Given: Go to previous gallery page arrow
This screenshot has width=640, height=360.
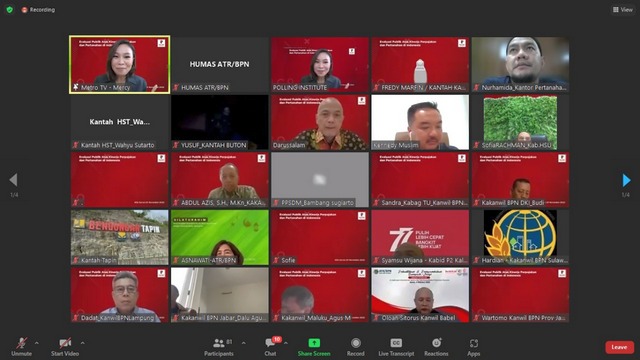Looking at the screenshot, I should (x=13, y=180).
